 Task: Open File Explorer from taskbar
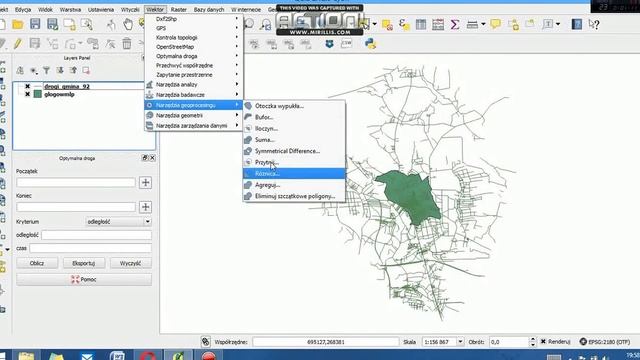point(26,356)
